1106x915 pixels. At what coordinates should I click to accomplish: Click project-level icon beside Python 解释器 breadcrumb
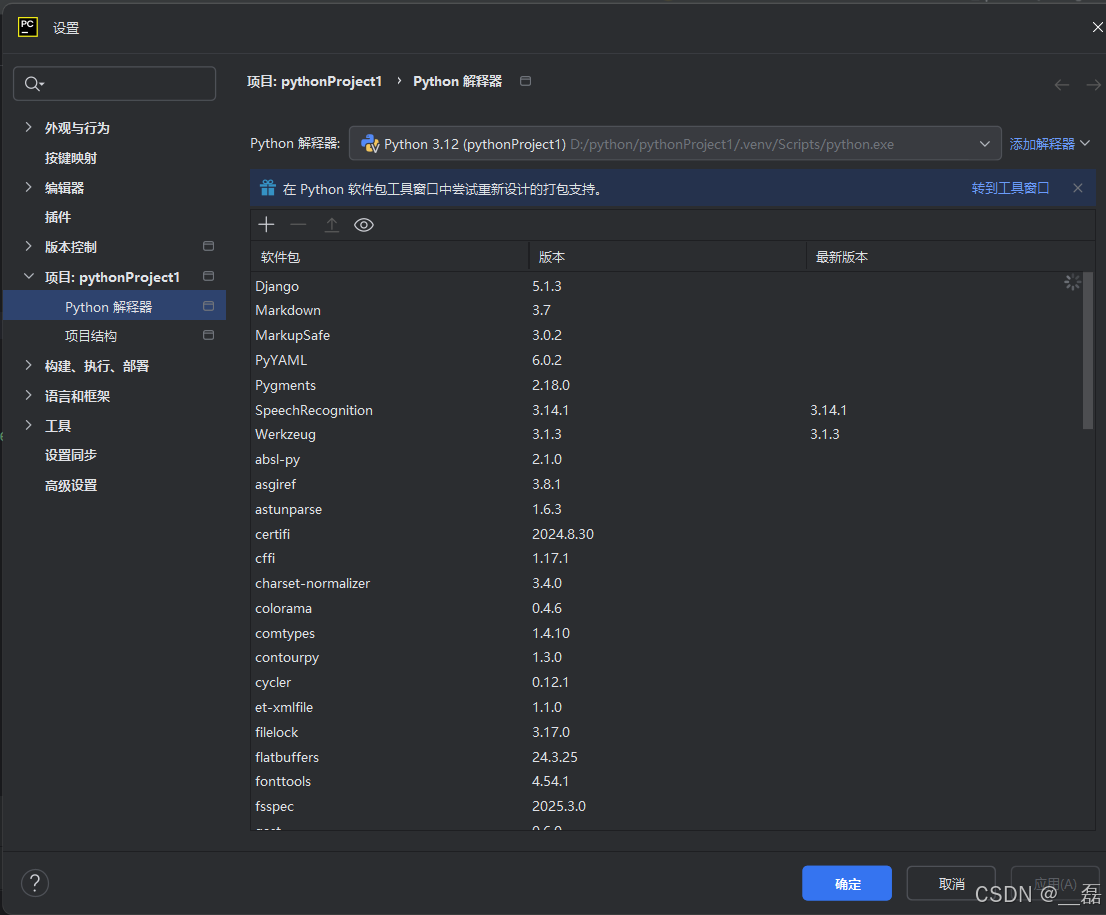525,81
